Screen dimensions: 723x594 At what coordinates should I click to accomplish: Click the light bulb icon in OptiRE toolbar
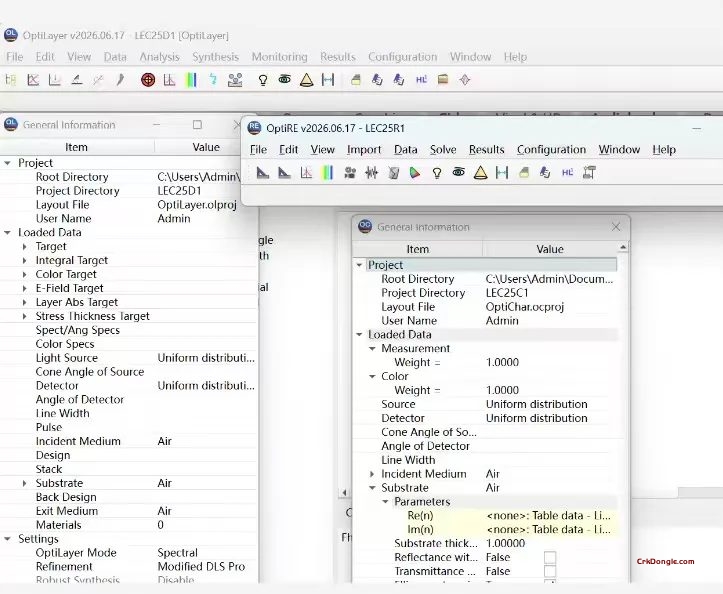coord(437,173)
